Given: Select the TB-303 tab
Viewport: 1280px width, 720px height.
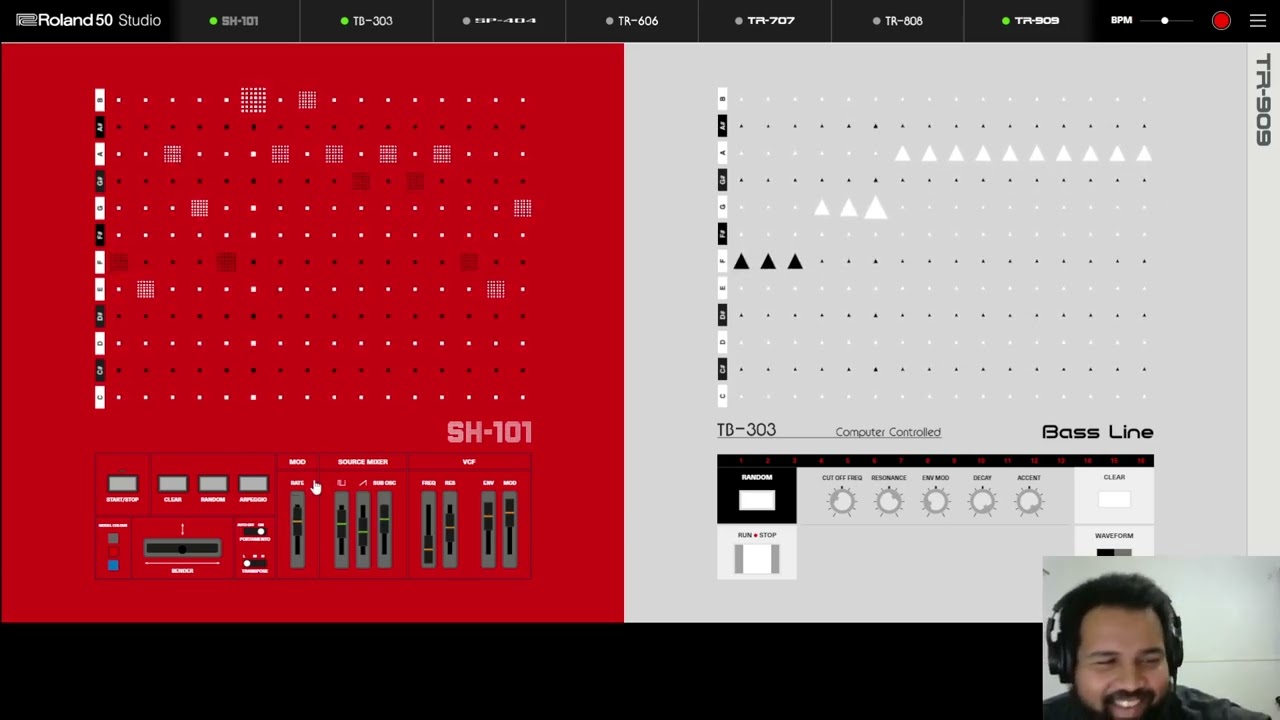Looking at the screenshot, I should (366, 20).
